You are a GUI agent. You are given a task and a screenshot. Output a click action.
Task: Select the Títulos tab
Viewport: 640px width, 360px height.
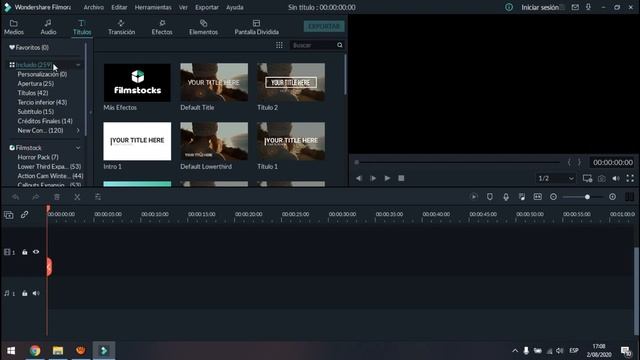tap(82, 27)
